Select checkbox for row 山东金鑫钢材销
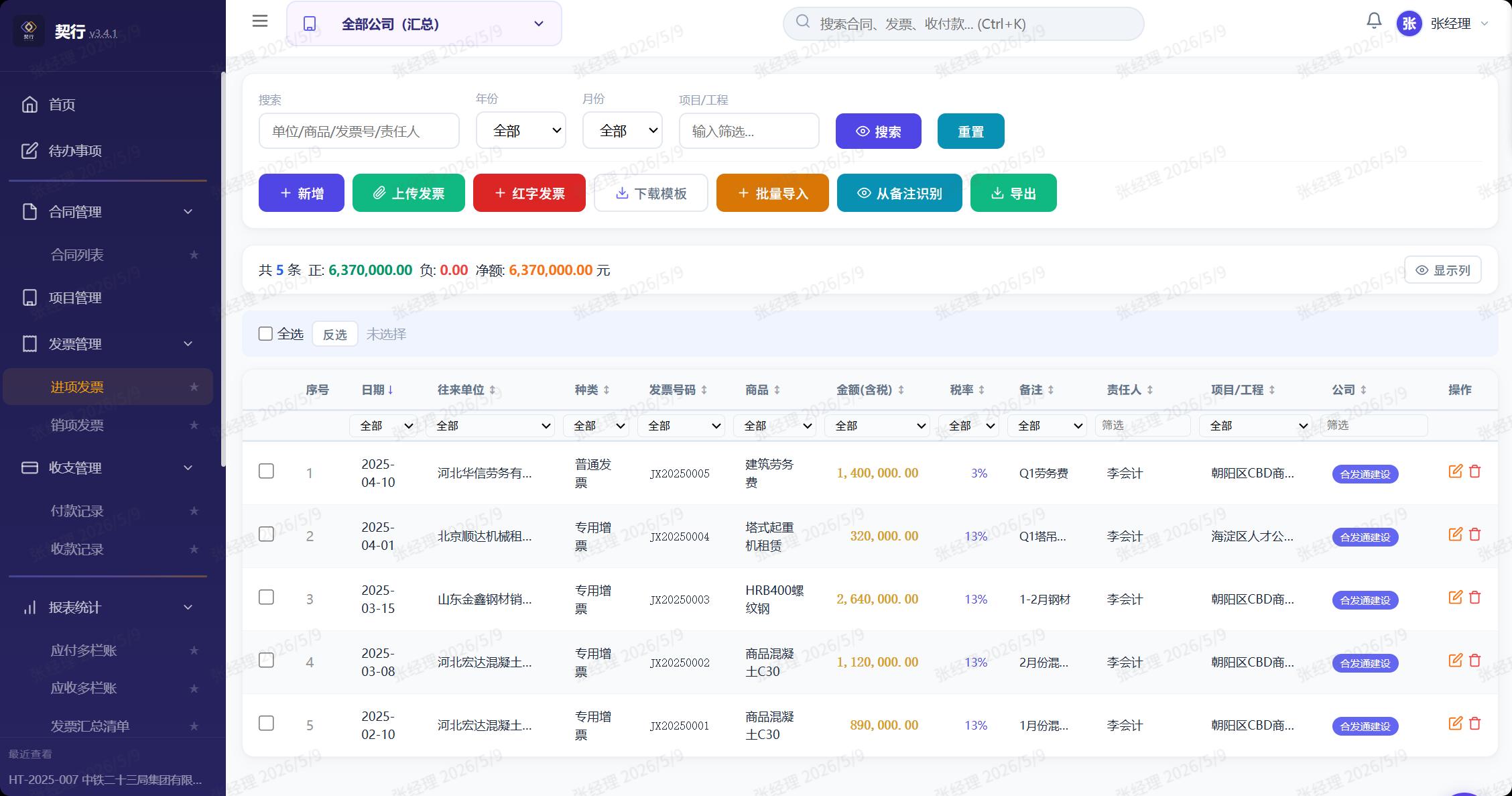Screen dimensions: 1512x796 266,598
